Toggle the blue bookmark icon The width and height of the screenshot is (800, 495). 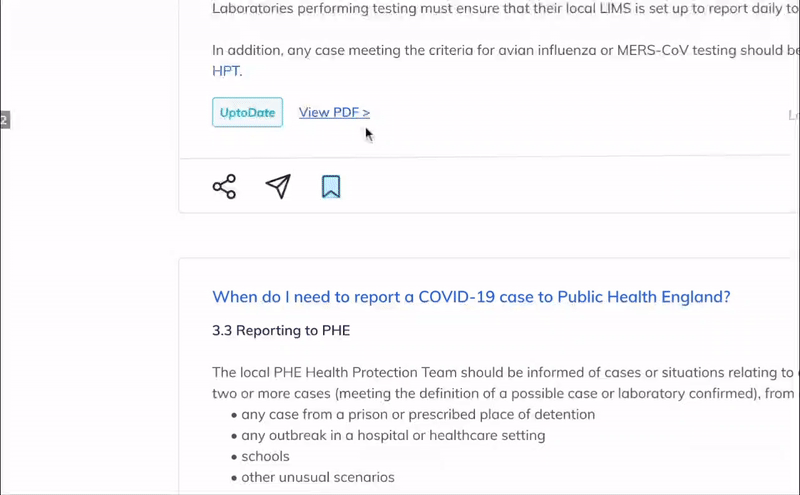[x=331, y=187]
